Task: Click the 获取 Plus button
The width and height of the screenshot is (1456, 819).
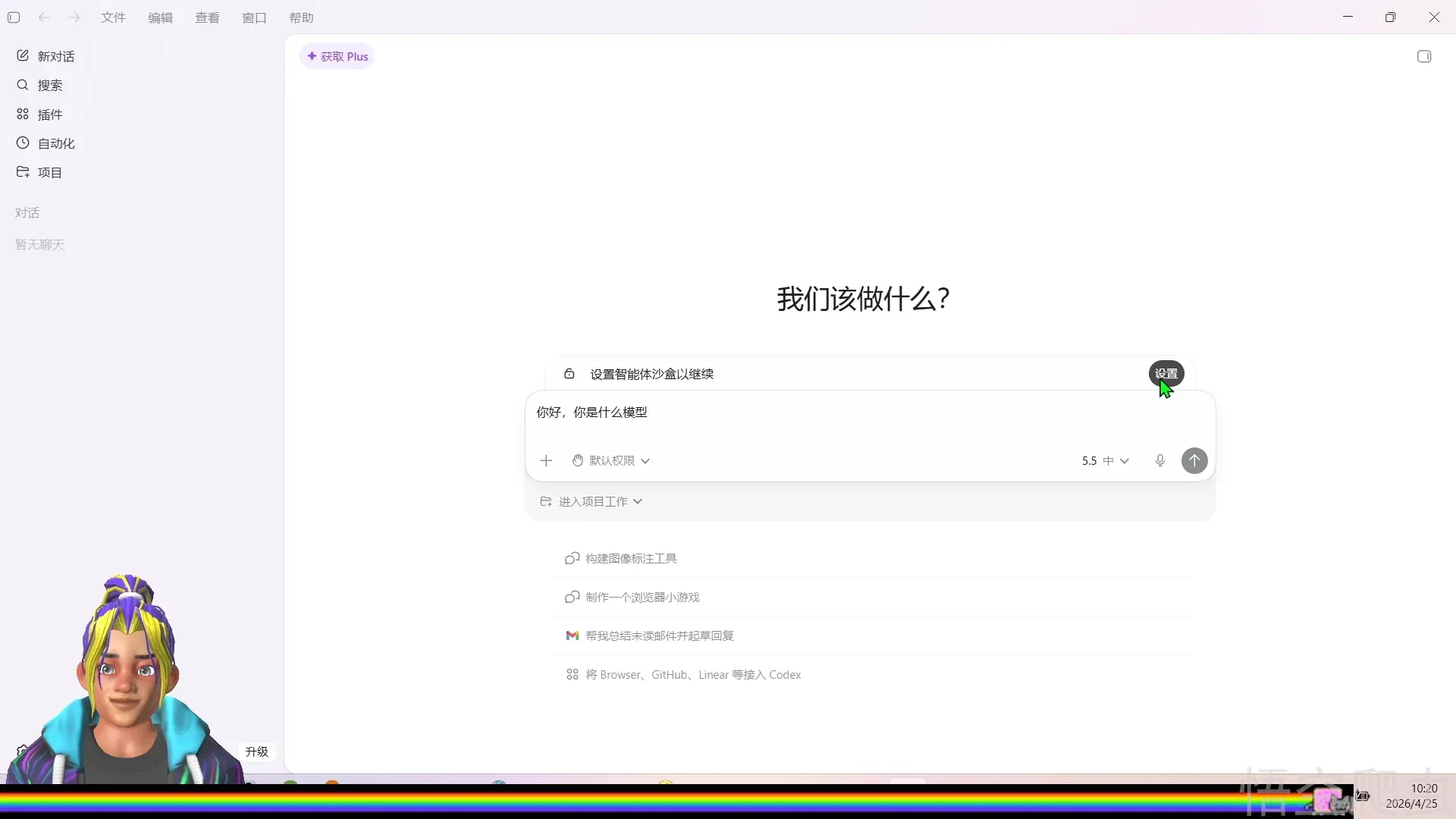Action: pos(337,55)
